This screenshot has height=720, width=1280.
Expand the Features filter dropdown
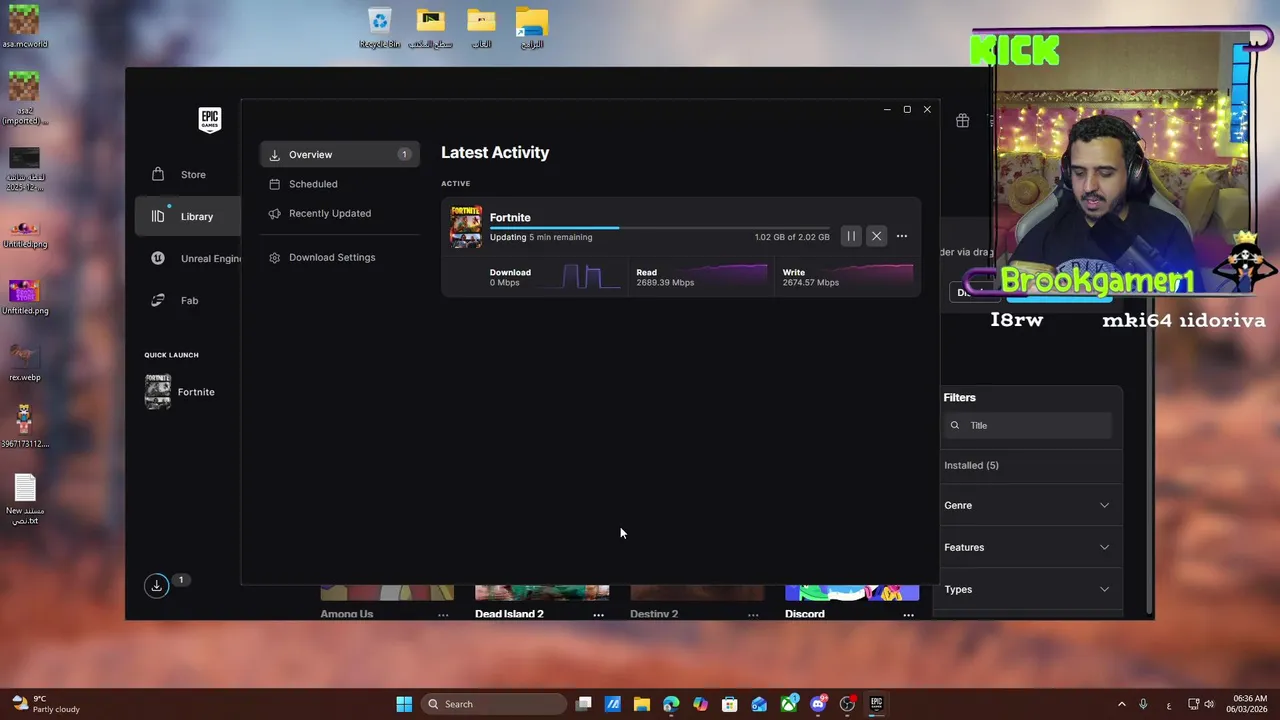coord(1028,547)
